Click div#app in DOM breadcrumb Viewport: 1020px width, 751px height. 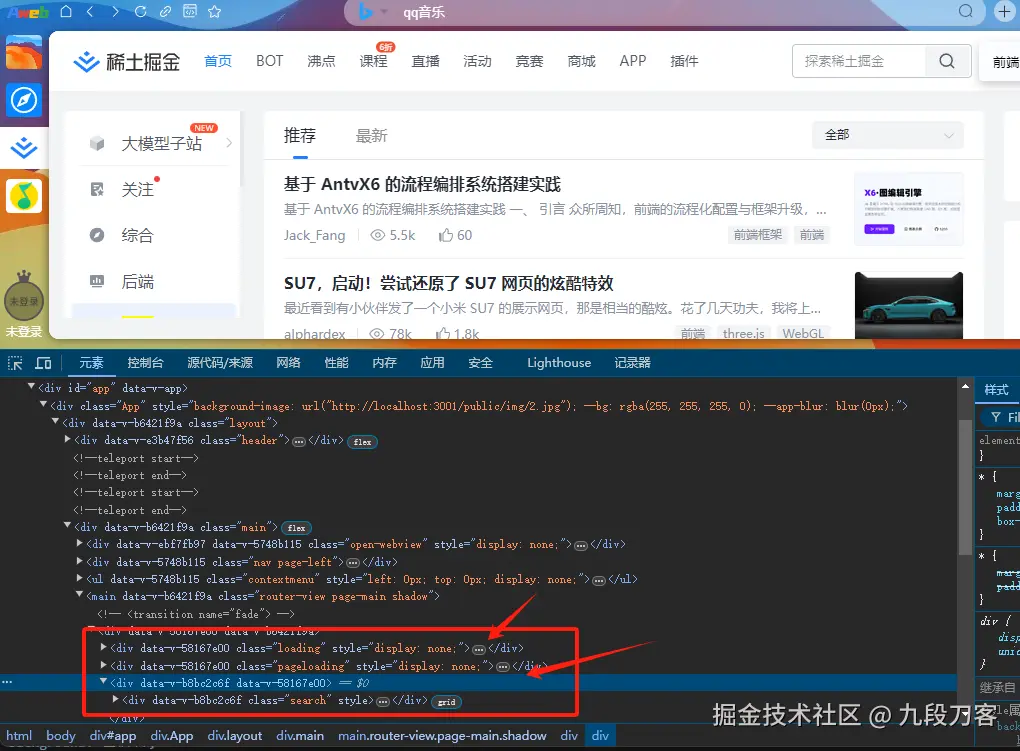[113, 735]
